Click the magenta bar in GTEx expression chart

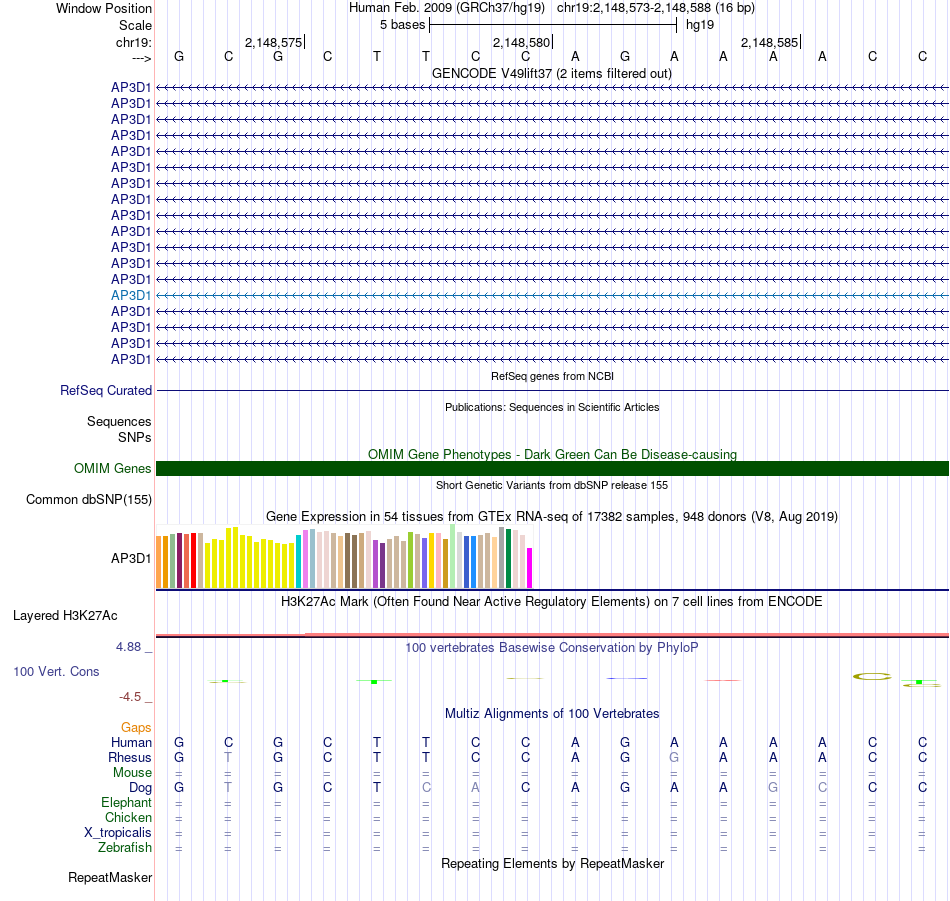pos(530,568)
